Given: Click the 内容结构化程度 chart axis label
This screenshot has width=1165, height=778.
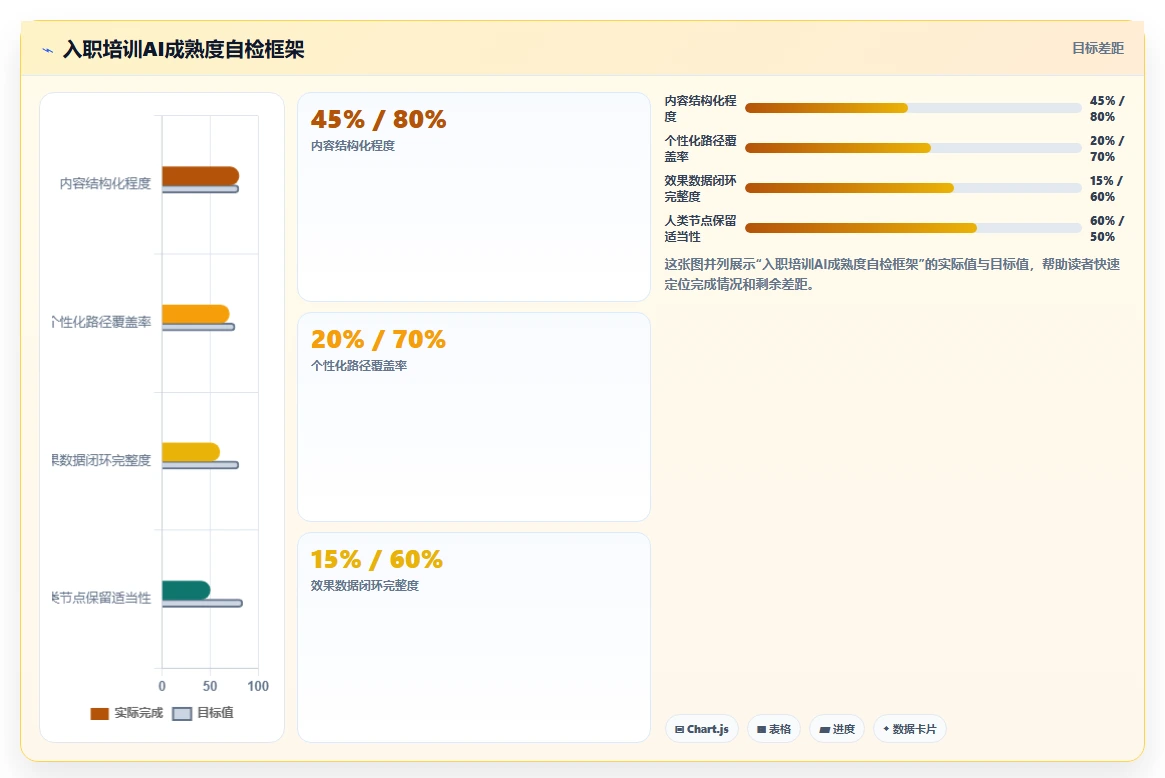Looking at the screenshot, I should point(105,184).
